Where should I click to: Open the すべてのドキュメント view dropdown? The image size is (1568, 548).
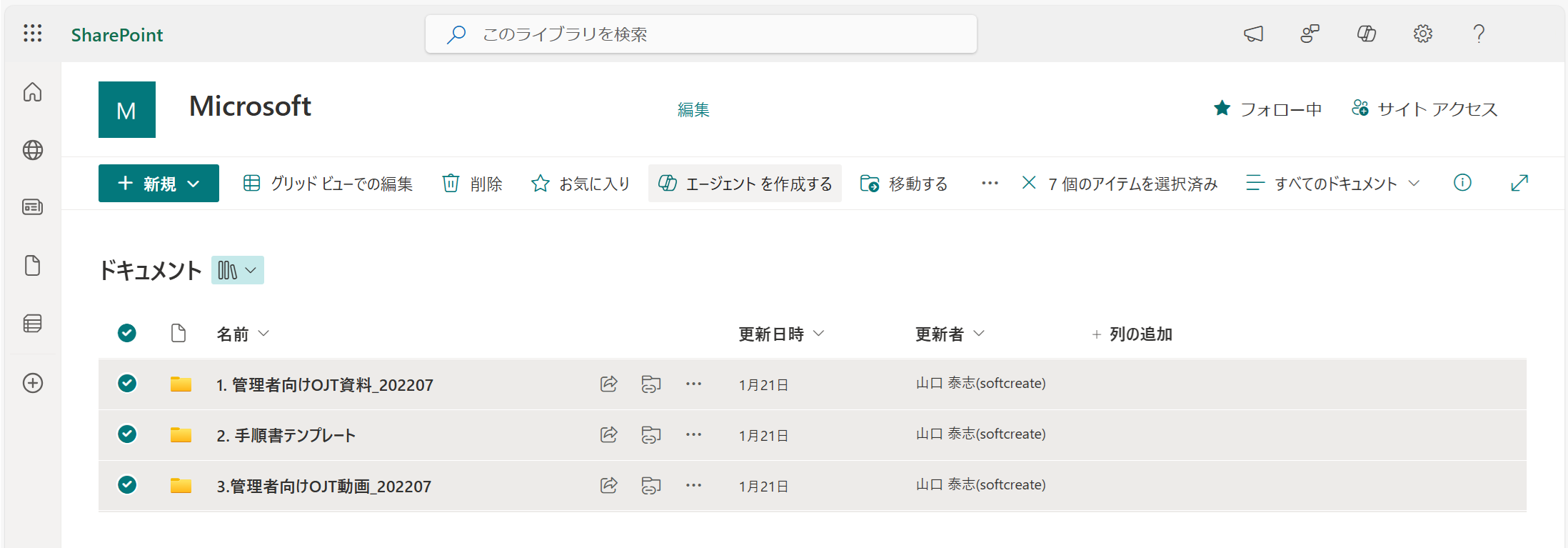pos(1333,184)
